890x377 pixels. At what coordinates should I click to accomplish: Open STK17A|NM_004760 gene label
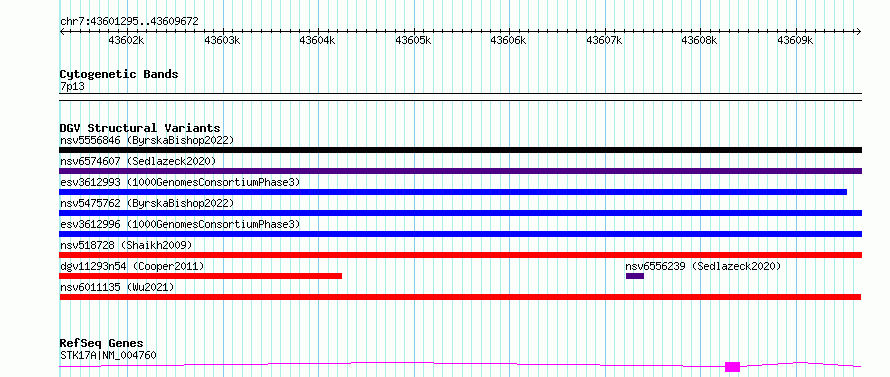coord(108,356)
